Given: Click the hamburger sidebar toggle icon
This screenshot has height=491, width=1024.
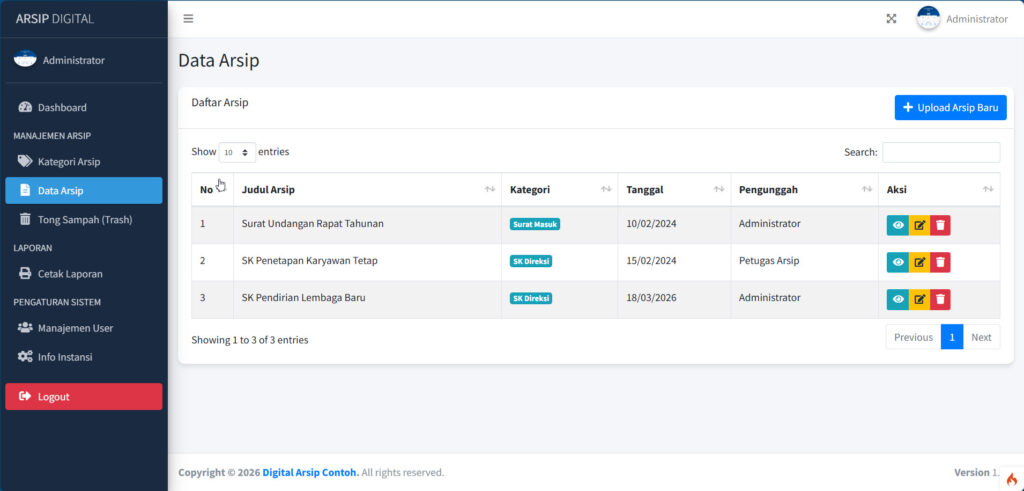Looking at the screenshot, I should pyautogui.click(x=188, y=19).
